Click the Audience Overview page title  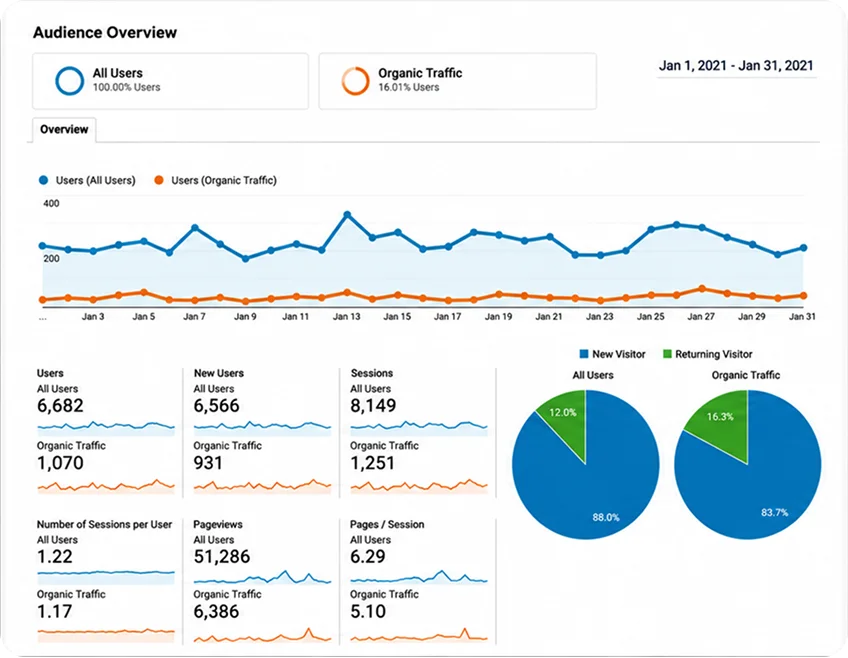coord(105,32)
